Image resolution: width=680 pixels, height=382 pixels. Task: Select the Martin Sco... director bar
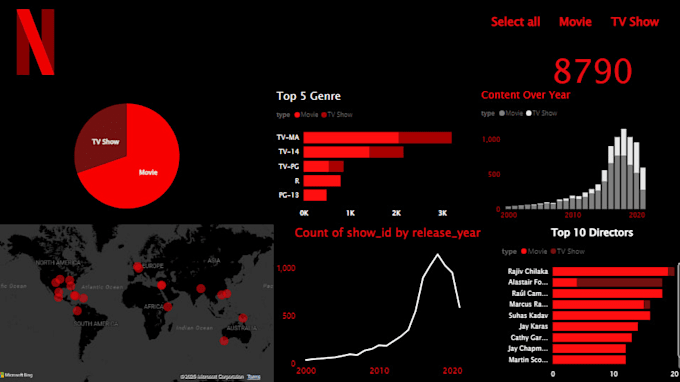pyautogui.click(x=589, y=360)
